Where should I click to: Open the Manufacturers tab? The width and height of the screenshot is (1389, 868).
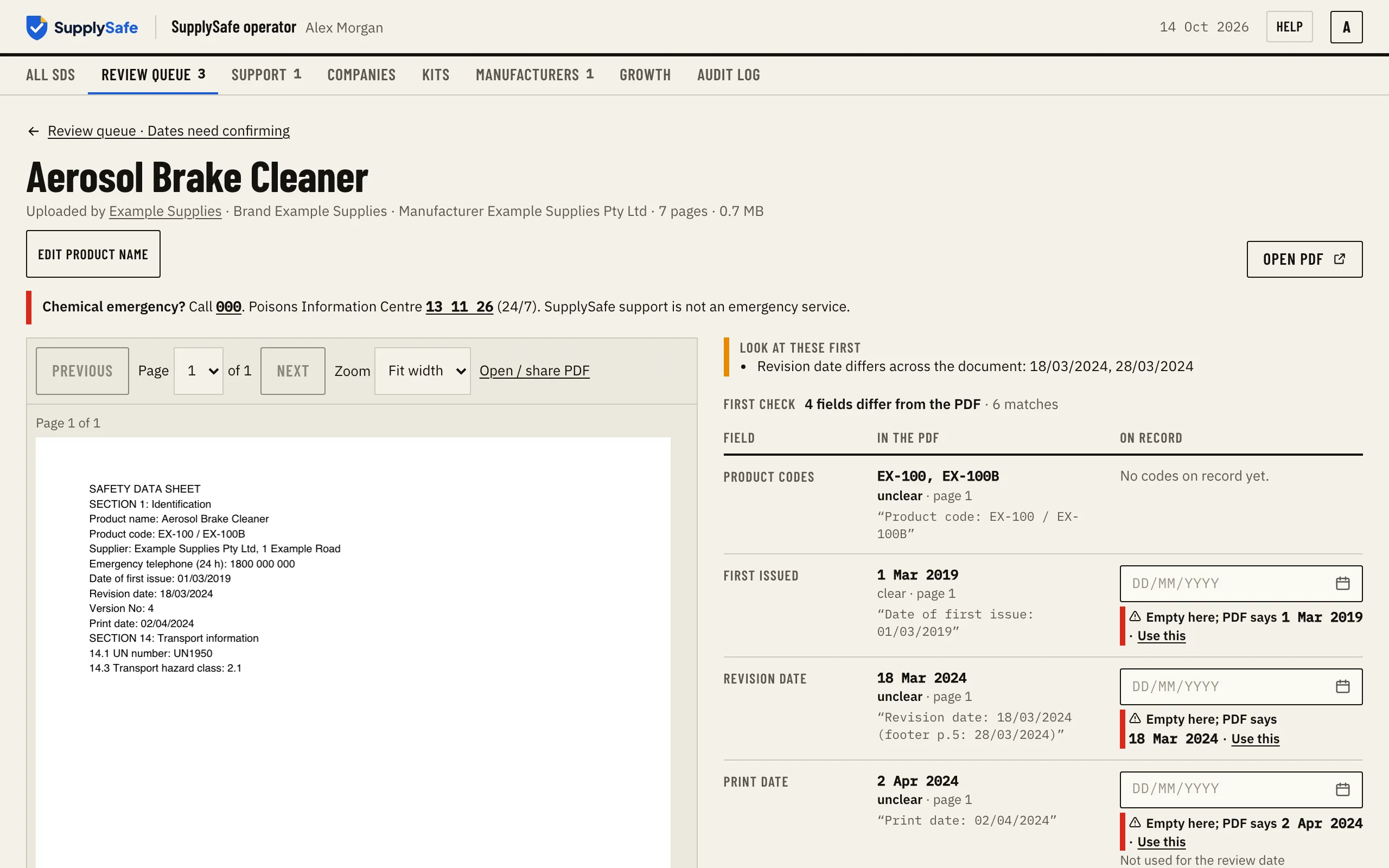point(534,75)
